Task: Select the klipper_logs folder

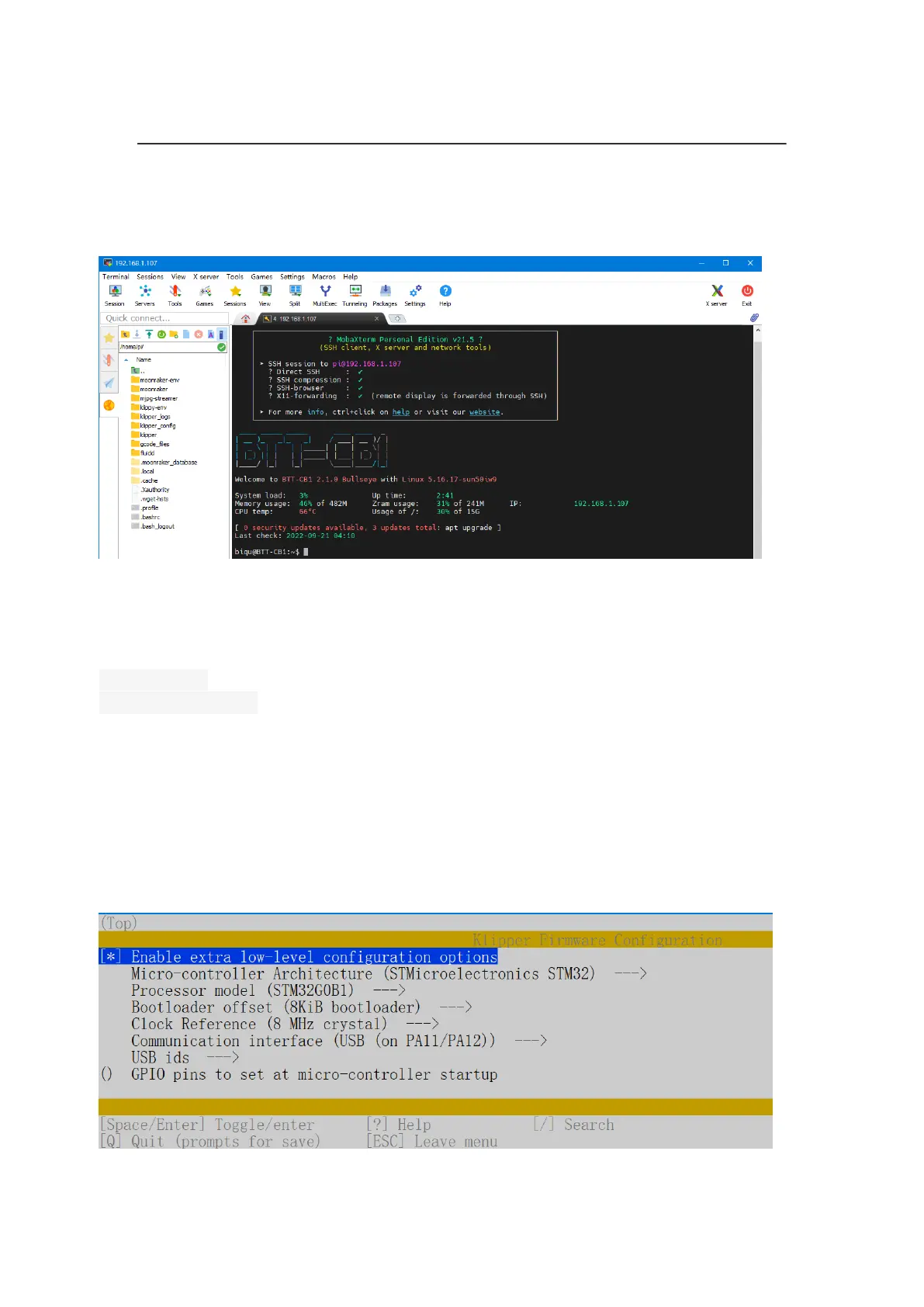Action: 151,417
